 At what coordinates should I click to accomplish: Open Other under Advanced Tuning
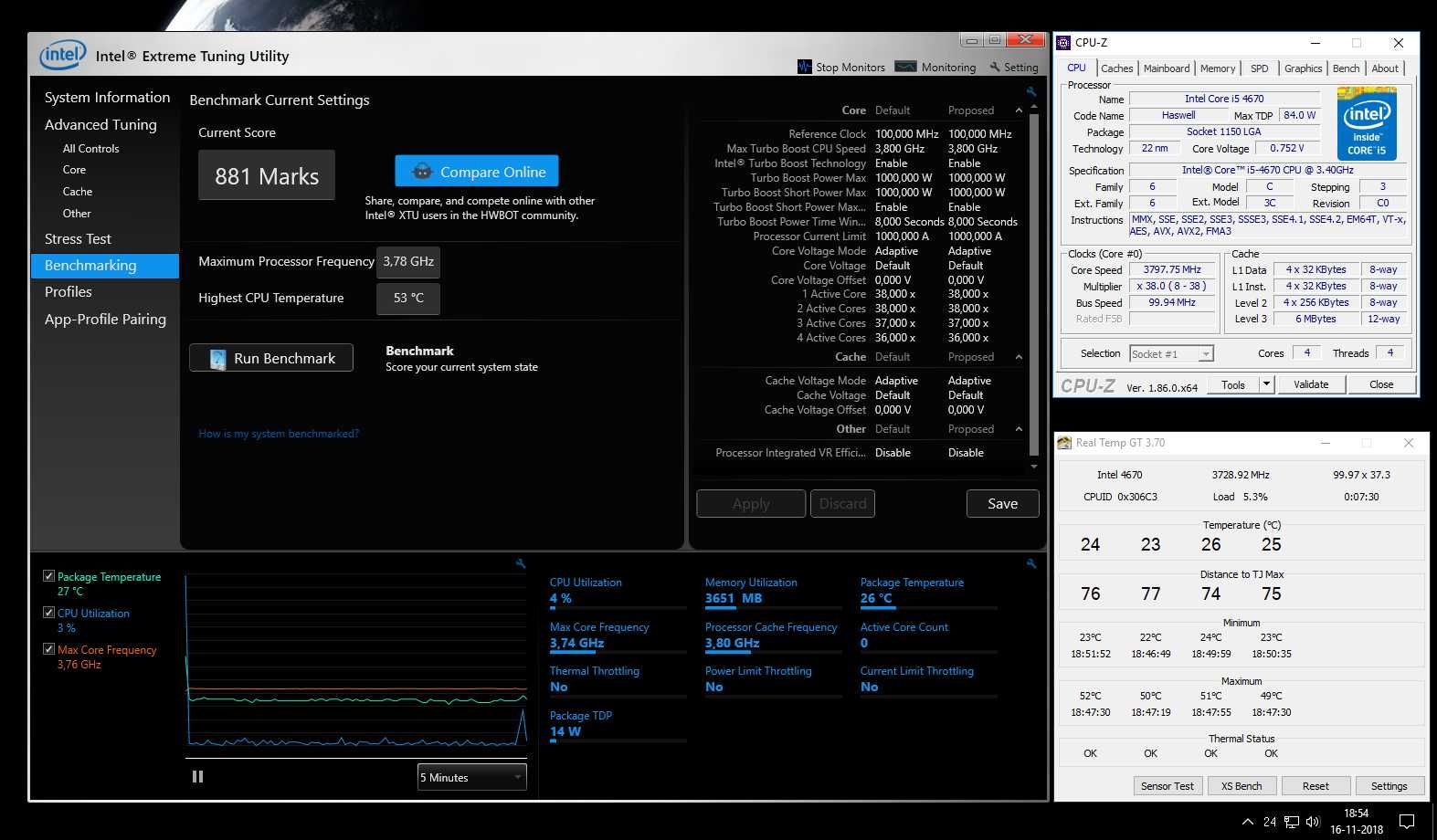[77, 214]
